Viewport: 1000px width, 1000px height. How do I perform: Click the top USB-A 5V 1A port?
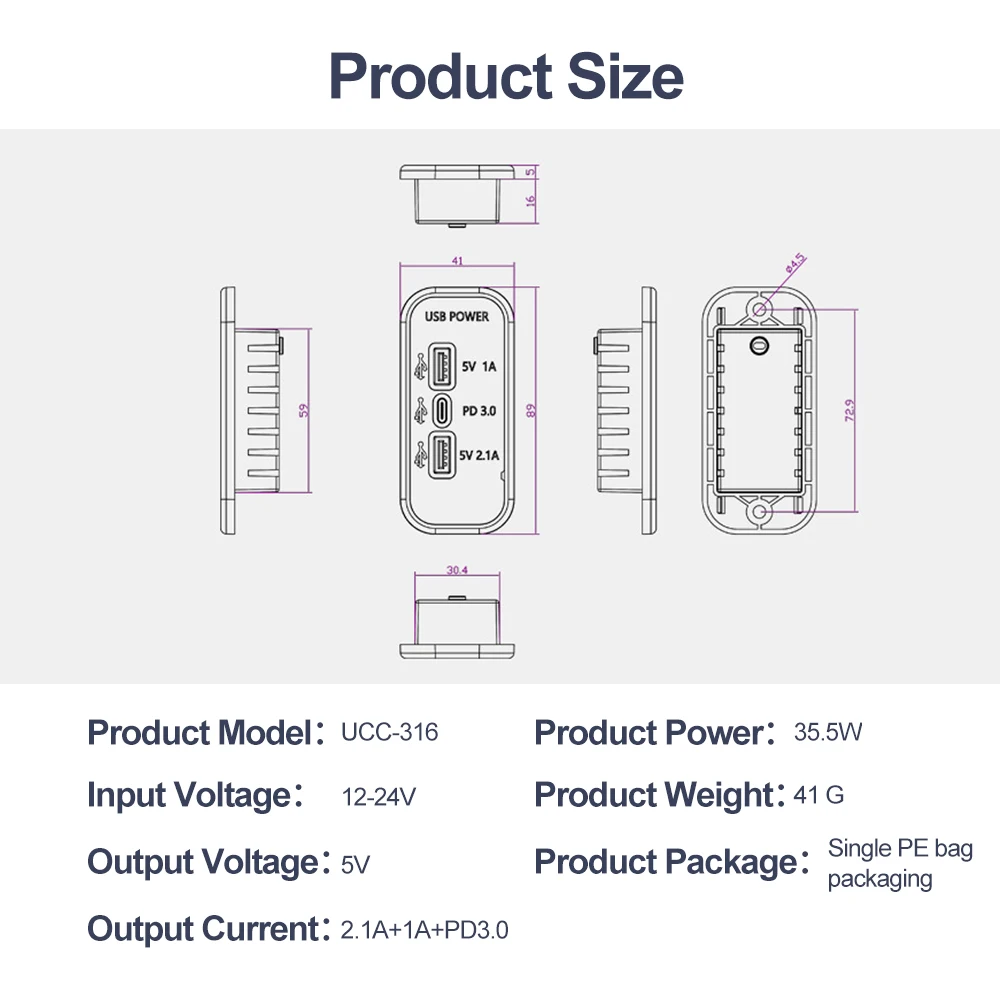pos(441,367)
